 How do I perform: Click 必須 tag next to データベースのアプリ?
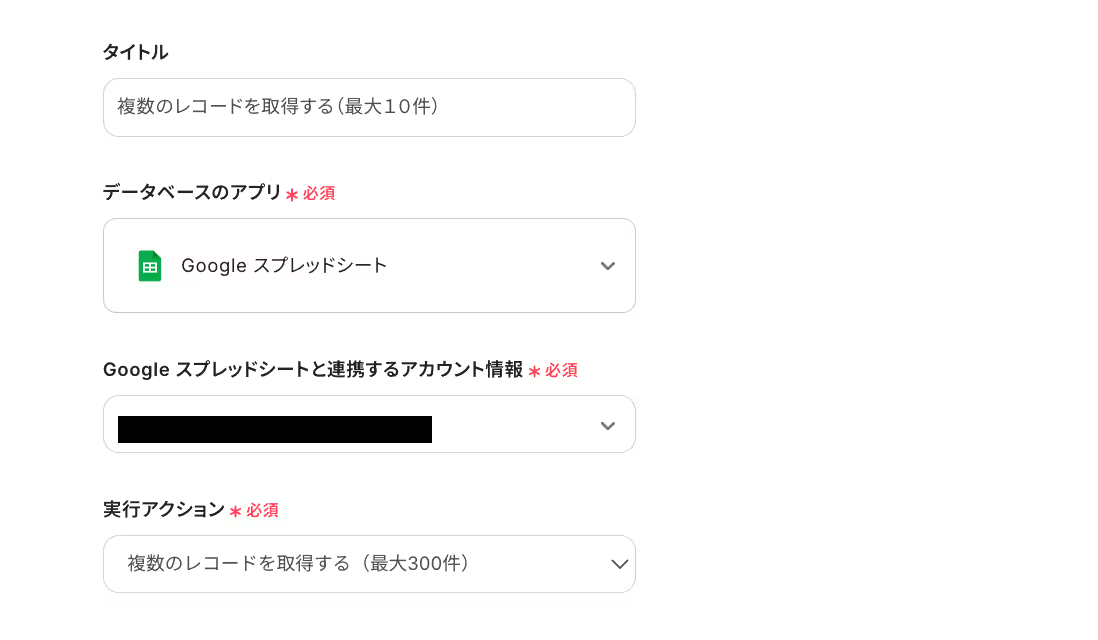click(x=319, y=194)
